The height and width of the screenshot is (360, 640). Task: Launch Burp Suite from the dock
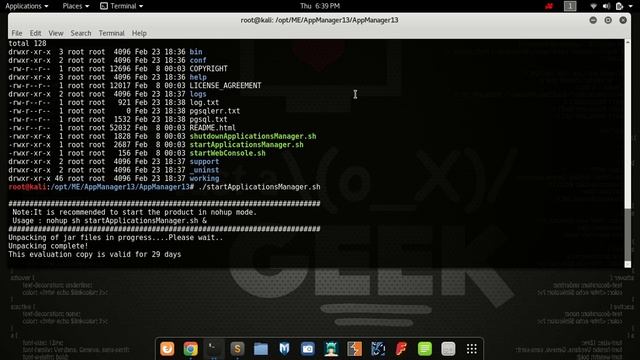pyautogui.click(x=354, y=349)
